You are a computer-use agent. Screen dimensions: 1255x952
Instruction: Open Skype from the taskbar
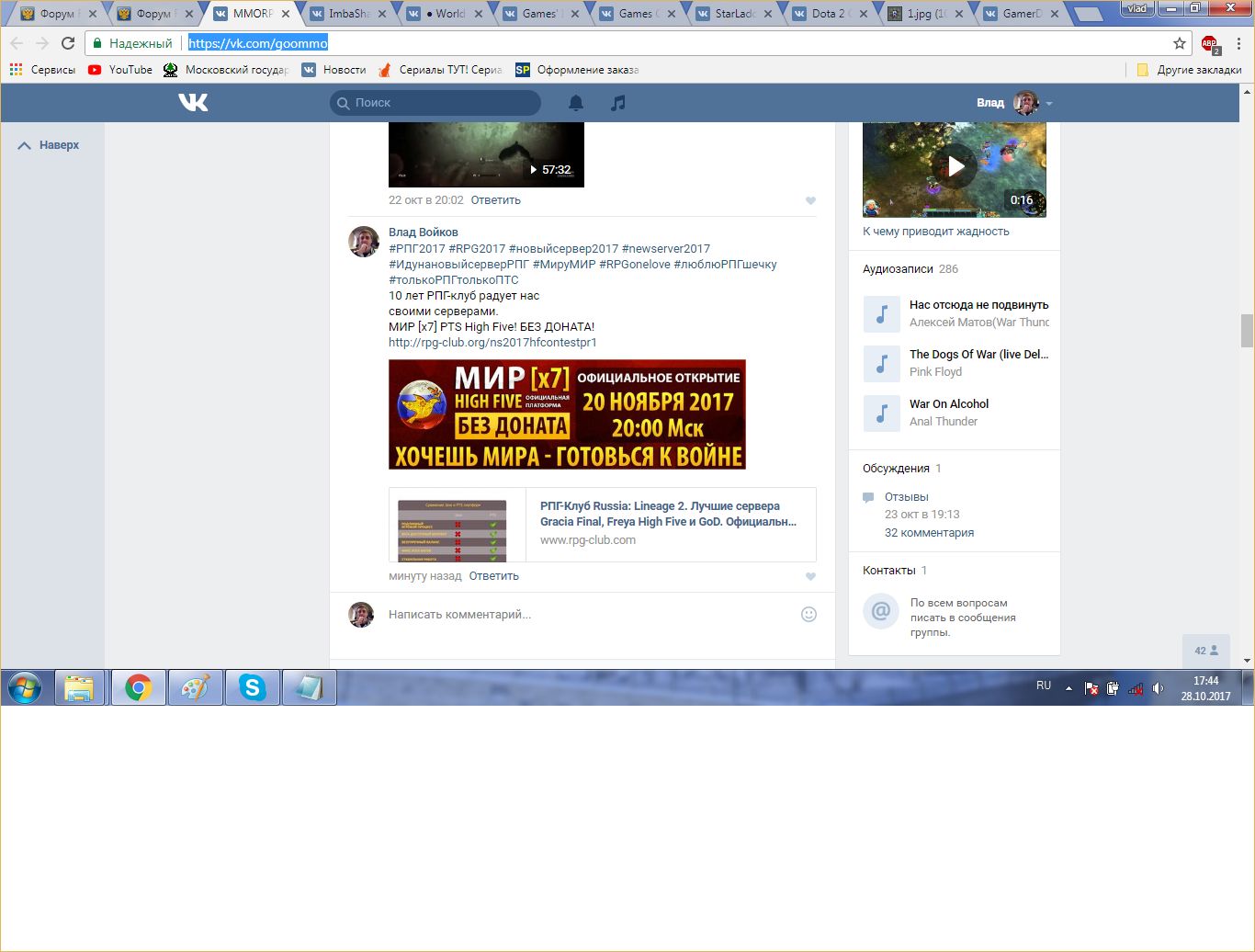click(253, 687)
